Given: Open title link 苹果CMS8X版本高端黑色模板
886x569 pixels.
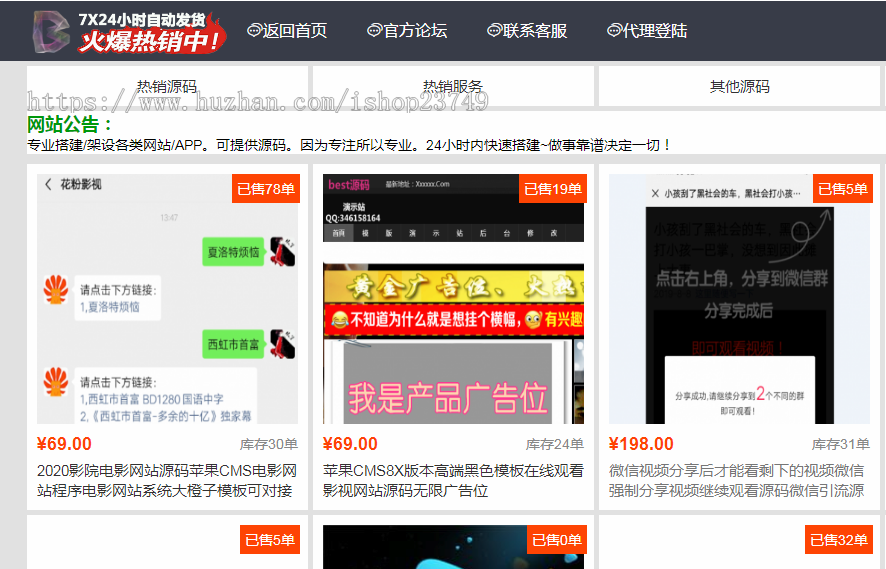Looking at the screenshot, I should click(x=453, y=480).
